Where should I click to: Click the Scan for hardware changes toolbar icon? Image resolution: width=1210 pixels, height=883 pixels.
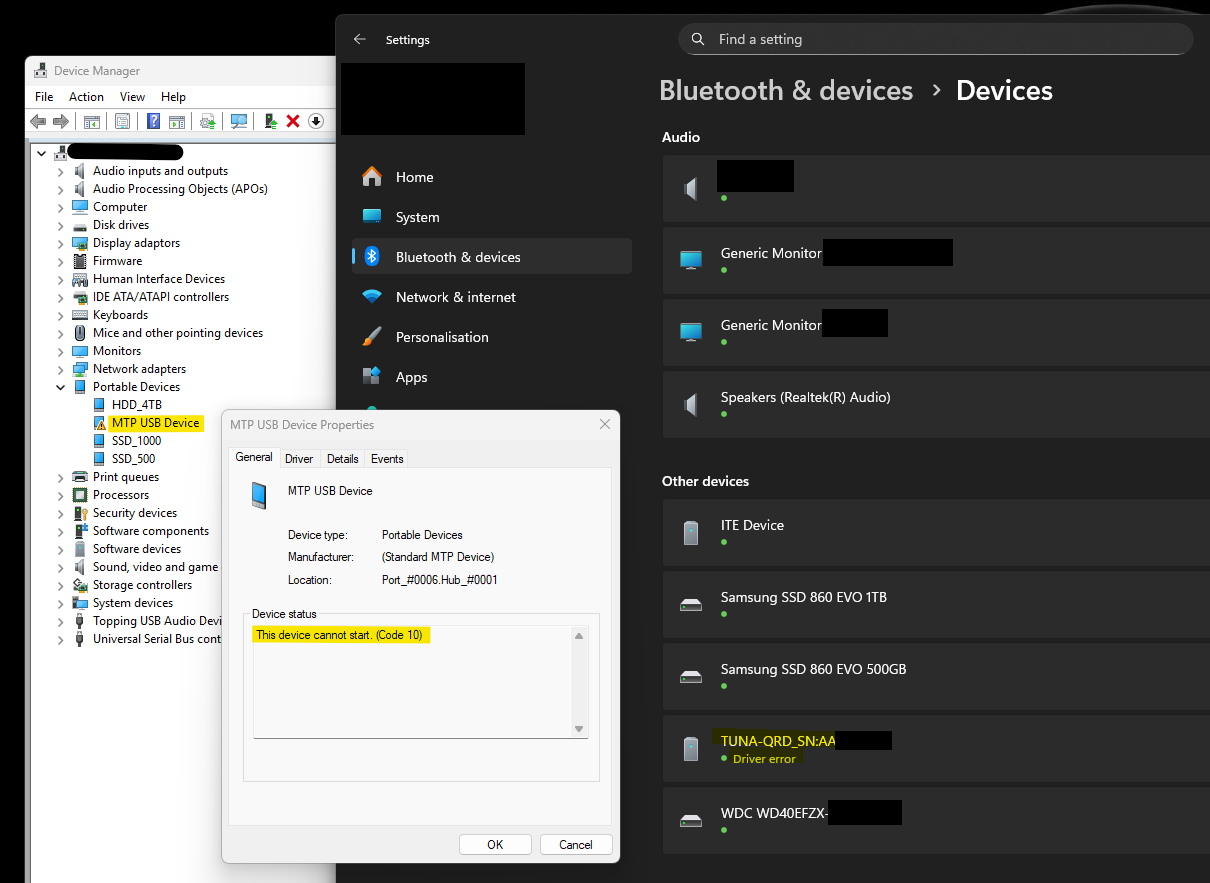239,121
